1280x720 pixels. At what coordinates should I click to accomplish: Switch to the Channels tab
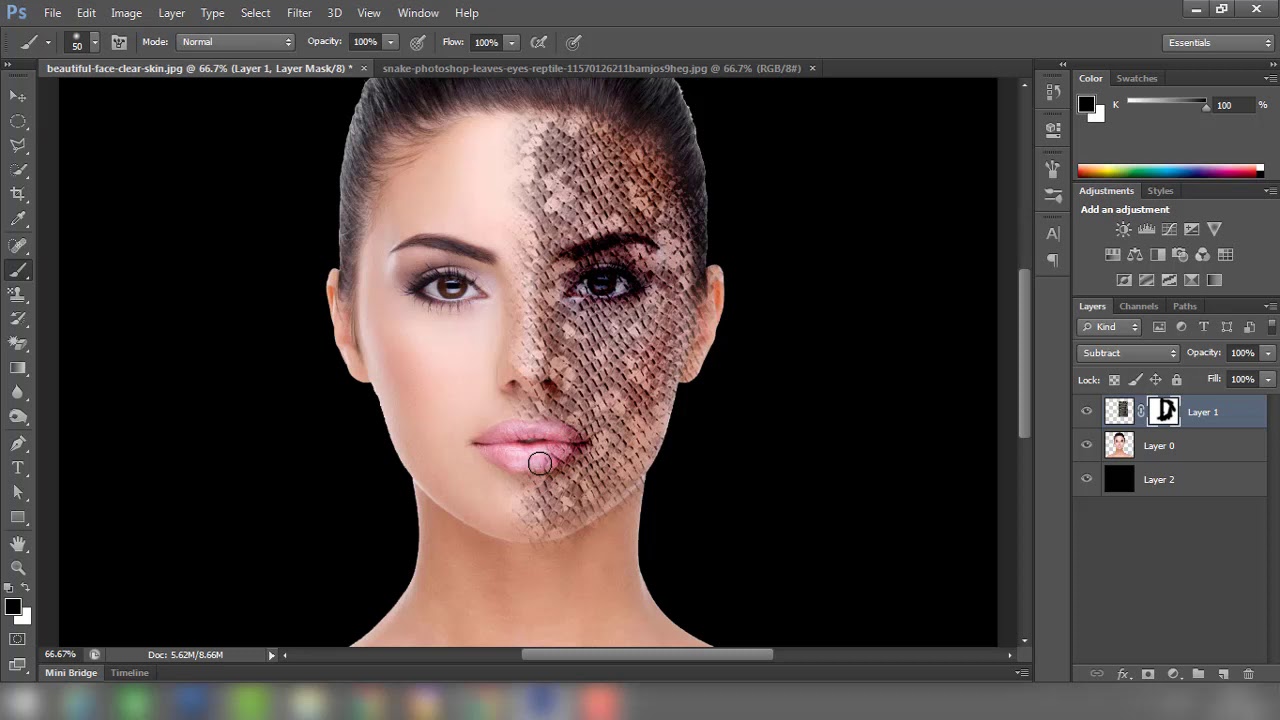coord(1138,306)
